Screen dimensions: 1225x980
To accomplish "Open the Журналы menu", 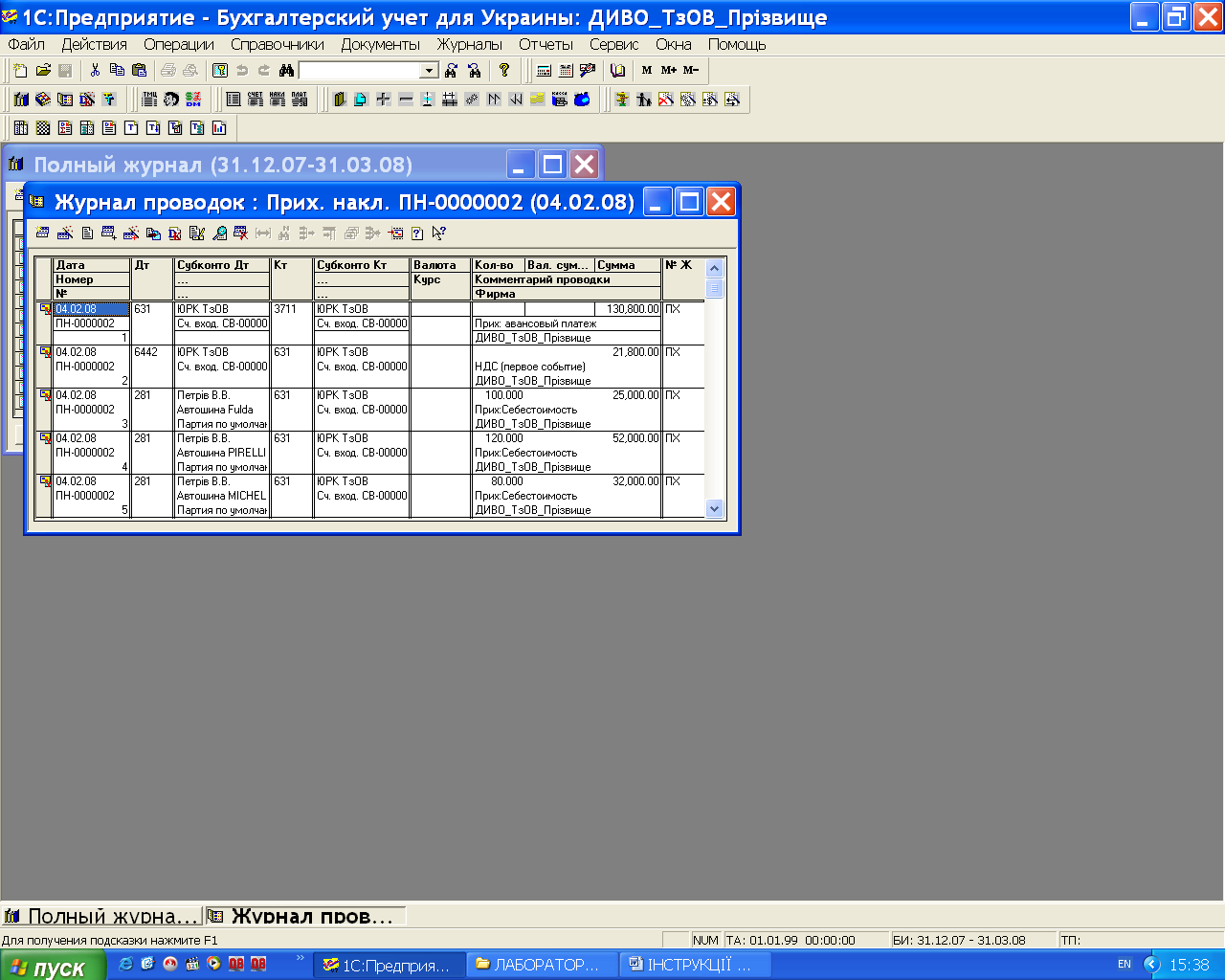I will tap(470, 44).
